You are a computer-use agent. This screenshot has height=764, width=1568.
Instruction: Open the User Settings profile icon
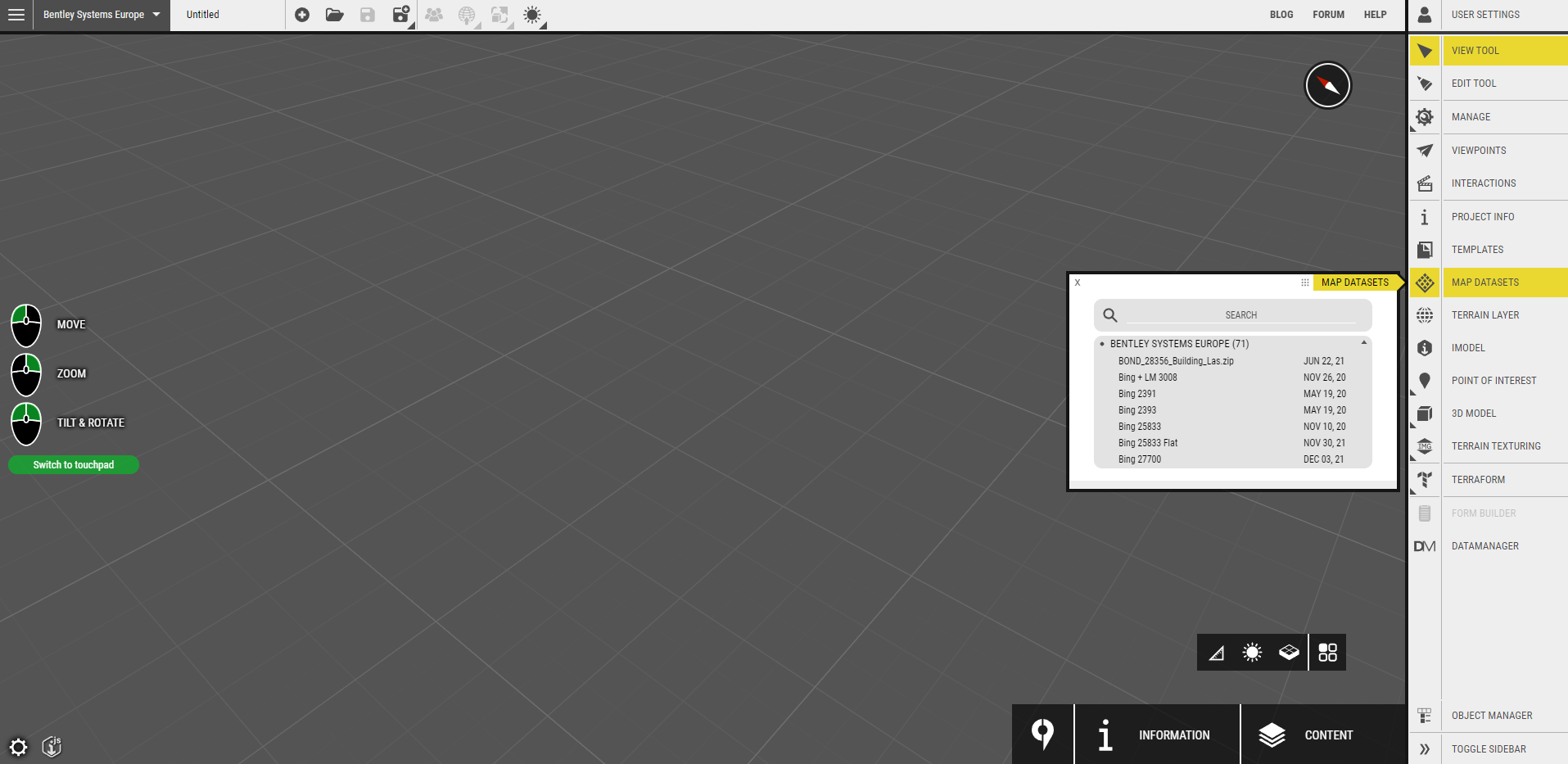pos(1425,15)
